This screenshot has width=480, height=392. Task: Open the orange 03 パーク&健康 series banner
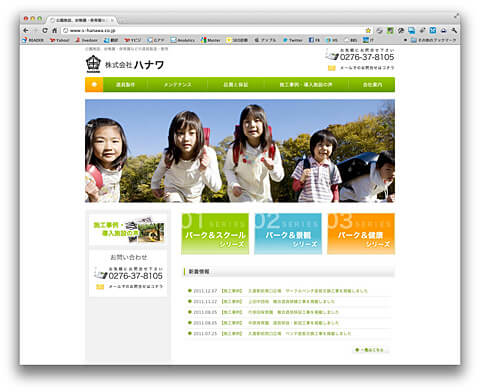click(x=361, y=234)
